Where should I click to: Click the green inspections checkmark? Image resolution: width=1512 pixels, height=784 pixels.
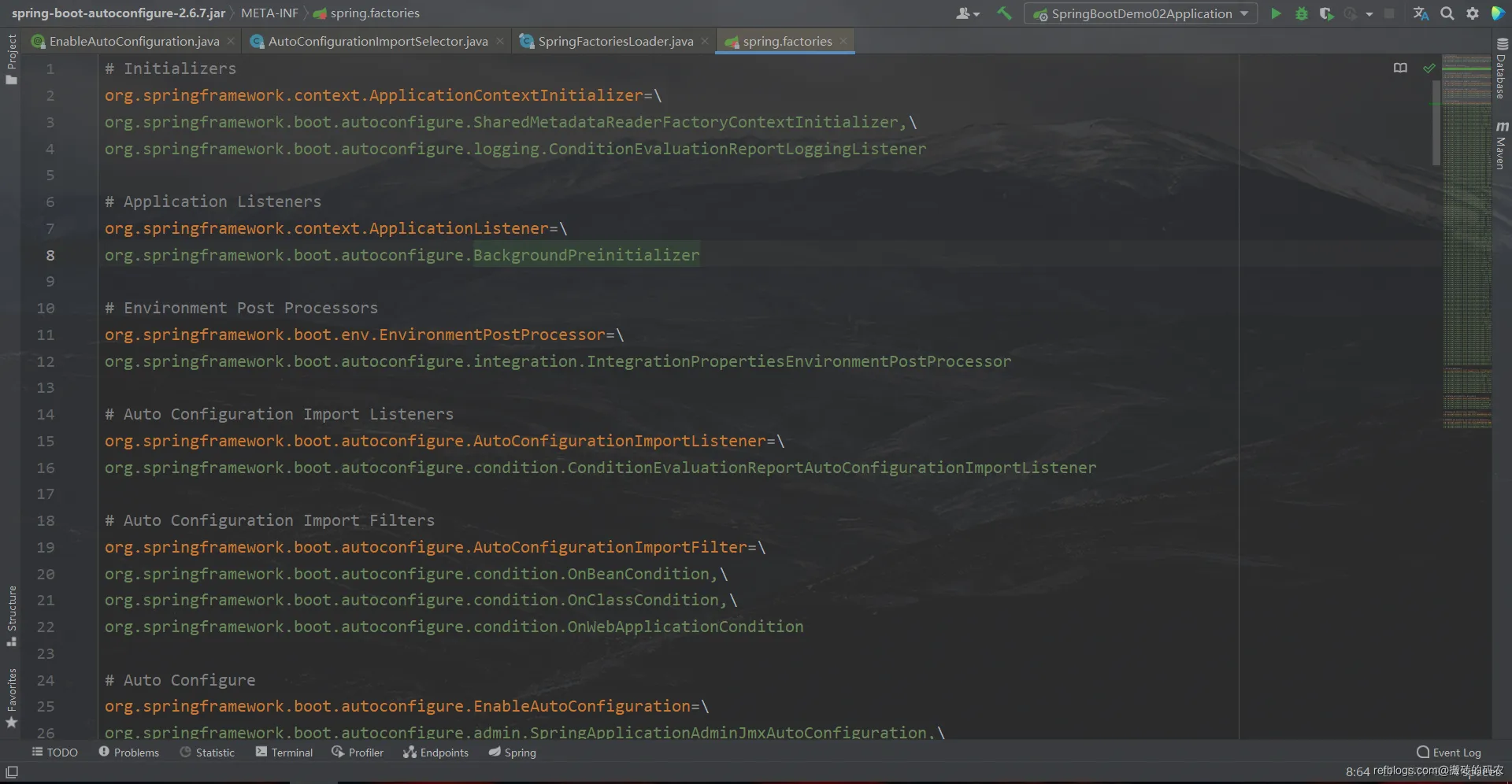(1429, 68)
